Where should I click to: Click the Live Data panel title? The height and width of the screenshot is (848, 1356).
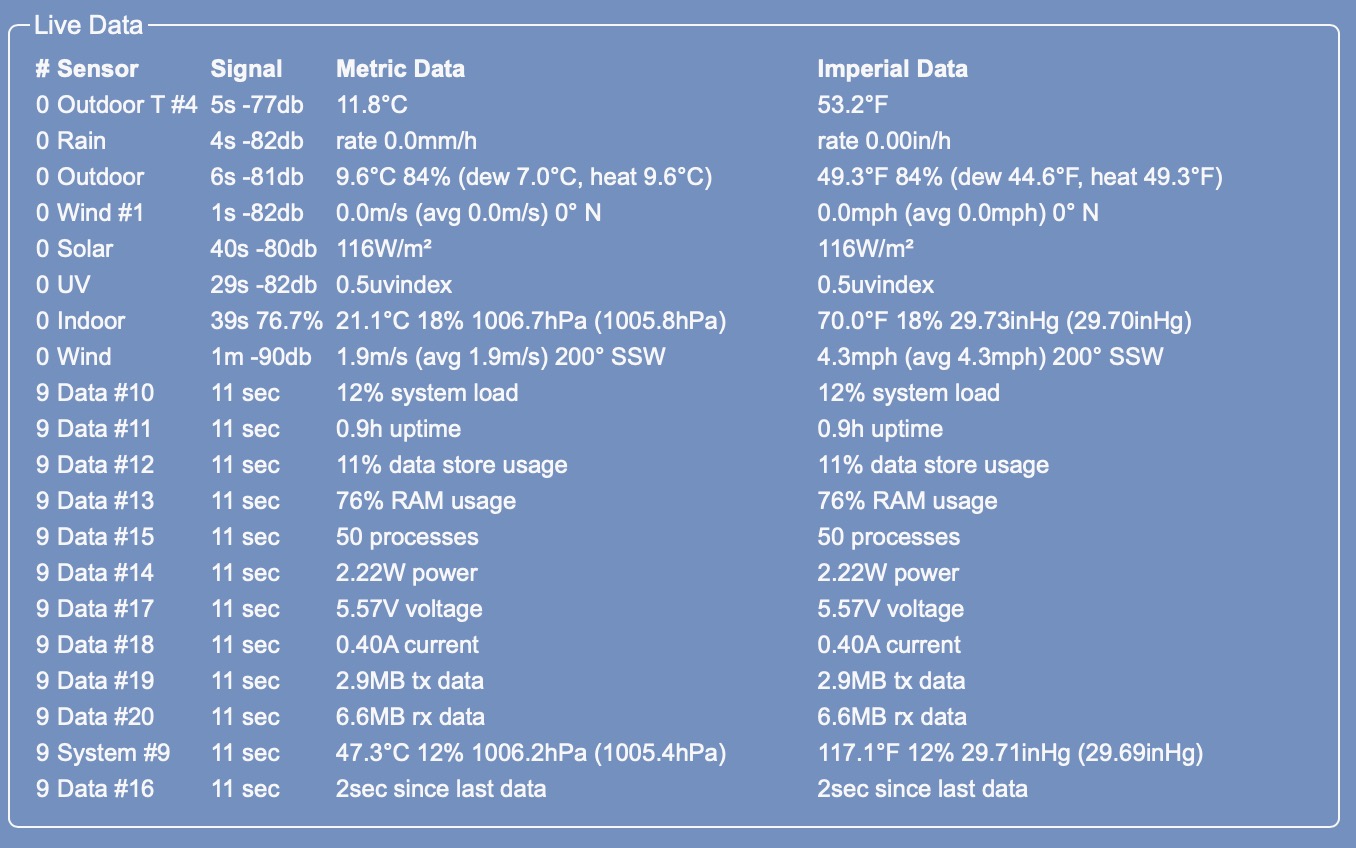pyautogui.click(x=88, y=25)
